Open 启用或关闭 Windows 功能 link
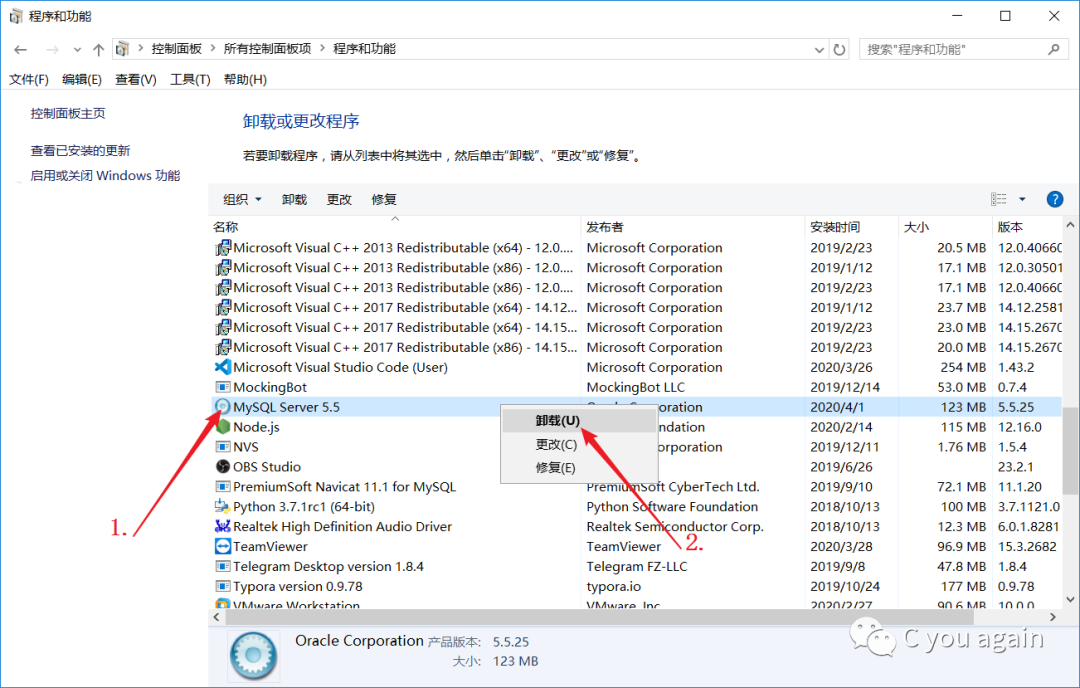The width and height of the screenshot is (1080, 688). tap(105, 176)
